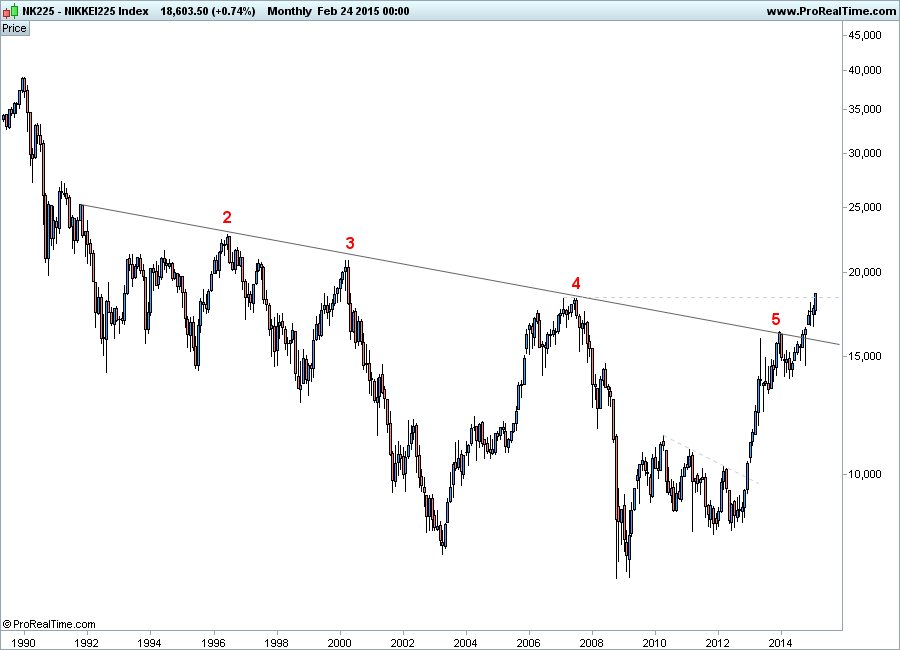This screenshot has height=650, width=900.
Task: Select the red wave label 2
Action: (x=227, y=217)
